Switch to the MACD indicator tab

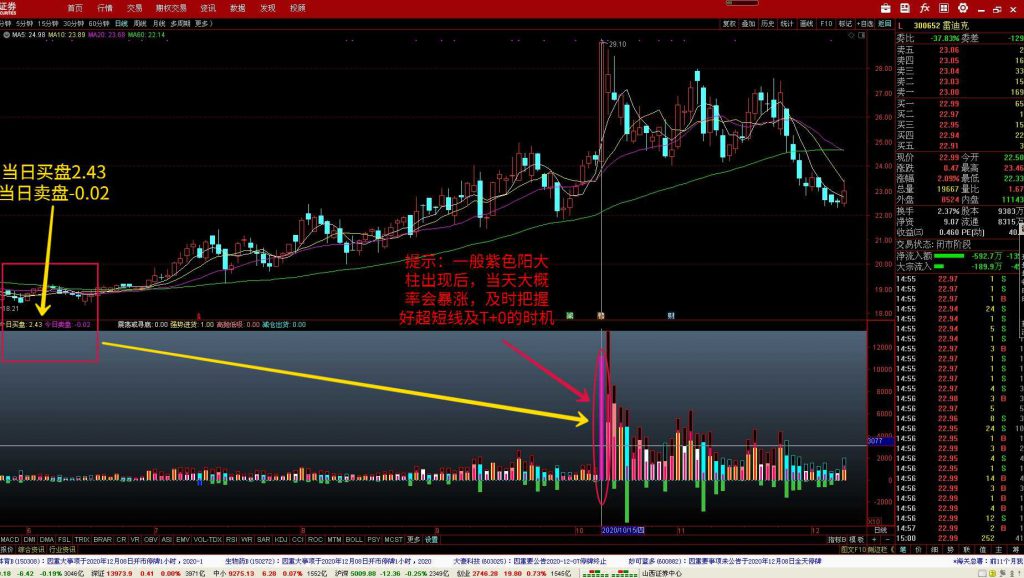click(x=10, y=540)
